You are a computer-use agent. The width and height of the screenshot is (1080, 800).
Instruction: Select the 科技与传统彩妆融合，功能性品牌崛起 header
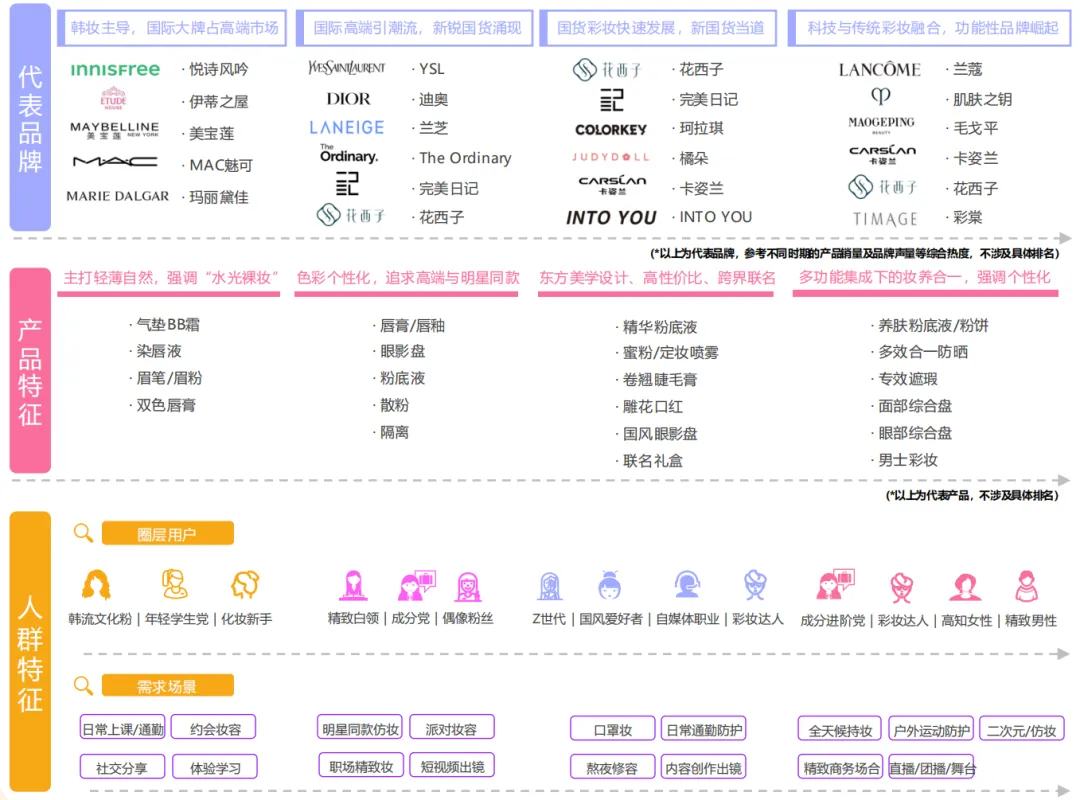pyautogui.click(x=930, y=28)
